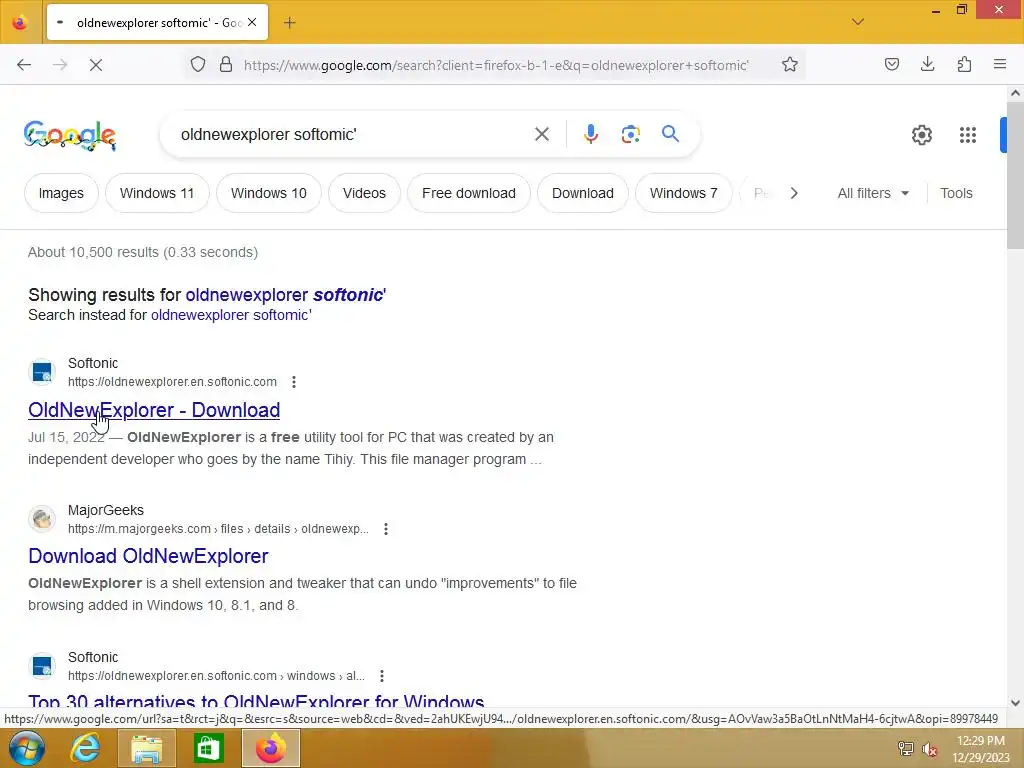The image size is (1024, 768).
Task: Open the Firefox downloads panel
Action: (x=927, y=64)
